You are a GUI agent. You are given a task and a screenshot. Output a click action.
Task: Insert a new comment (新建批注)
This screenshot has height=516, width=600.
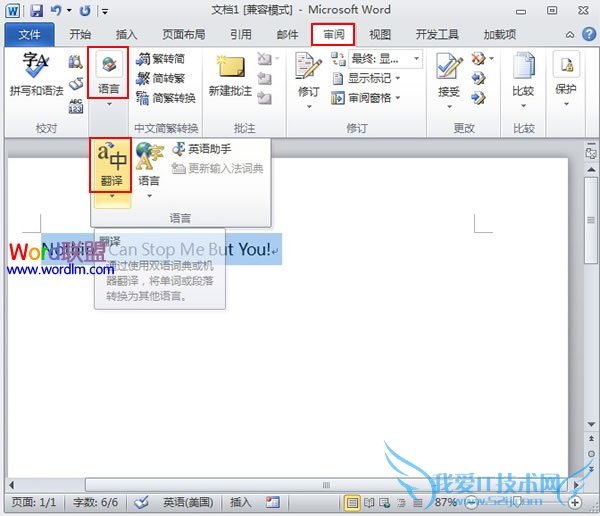click(230, 76)
